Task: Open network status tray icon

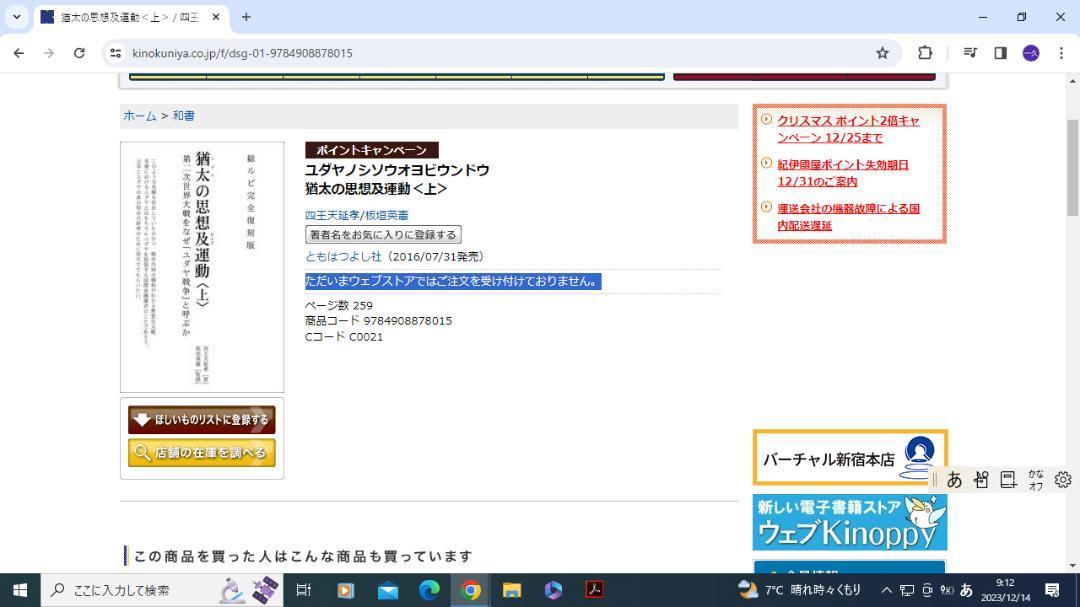Action: pyautogui.click(x=907, y=590)
